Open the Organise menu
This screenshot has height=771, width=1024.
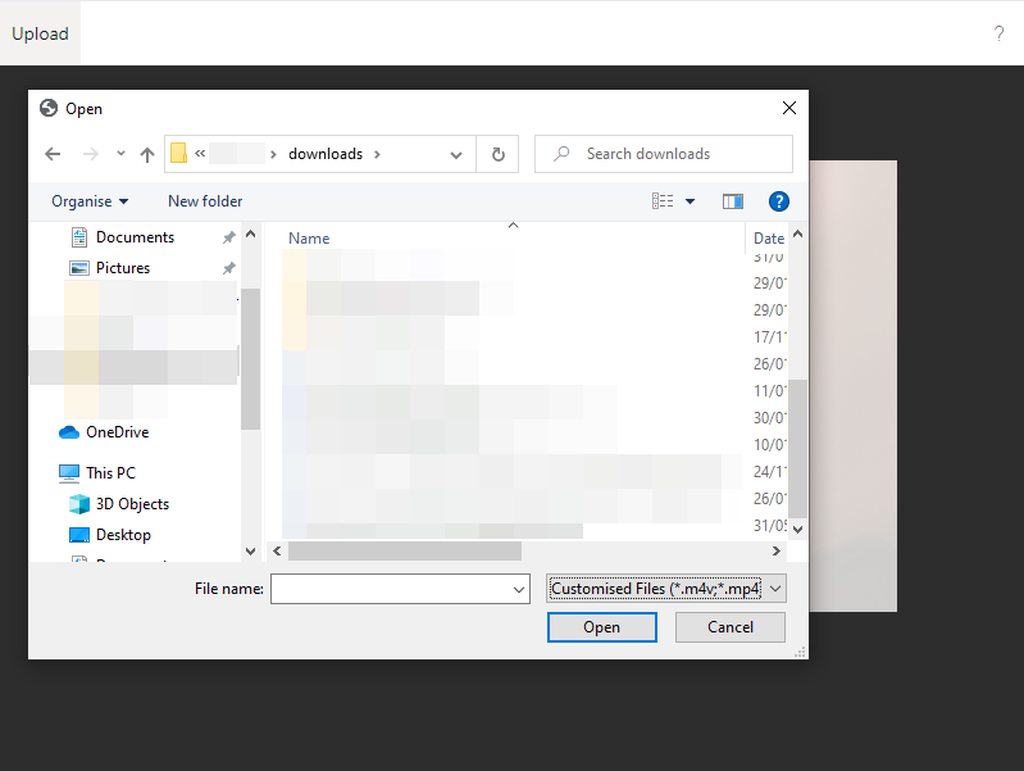pyautogui.click(x=89, y=201)
